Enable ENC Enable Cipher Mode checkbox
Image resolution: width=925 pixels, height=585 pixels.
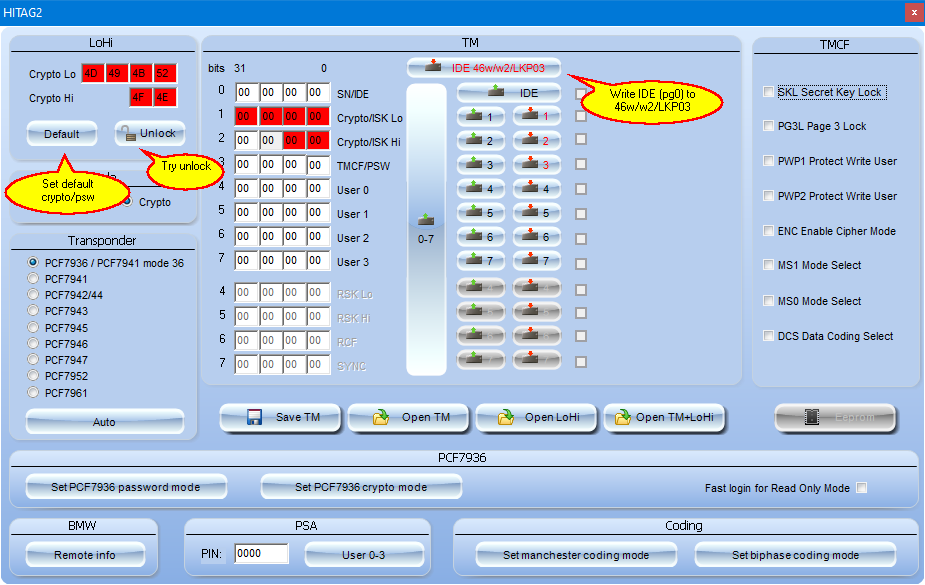pyautogui.click(x=768, y=231)
